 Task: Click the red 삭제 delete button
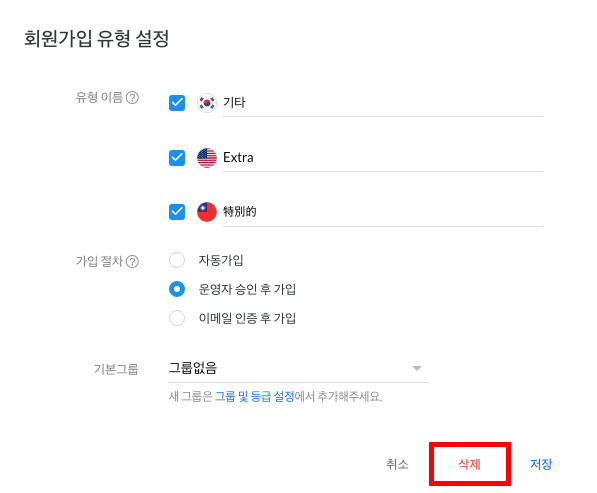click(469, 464)
